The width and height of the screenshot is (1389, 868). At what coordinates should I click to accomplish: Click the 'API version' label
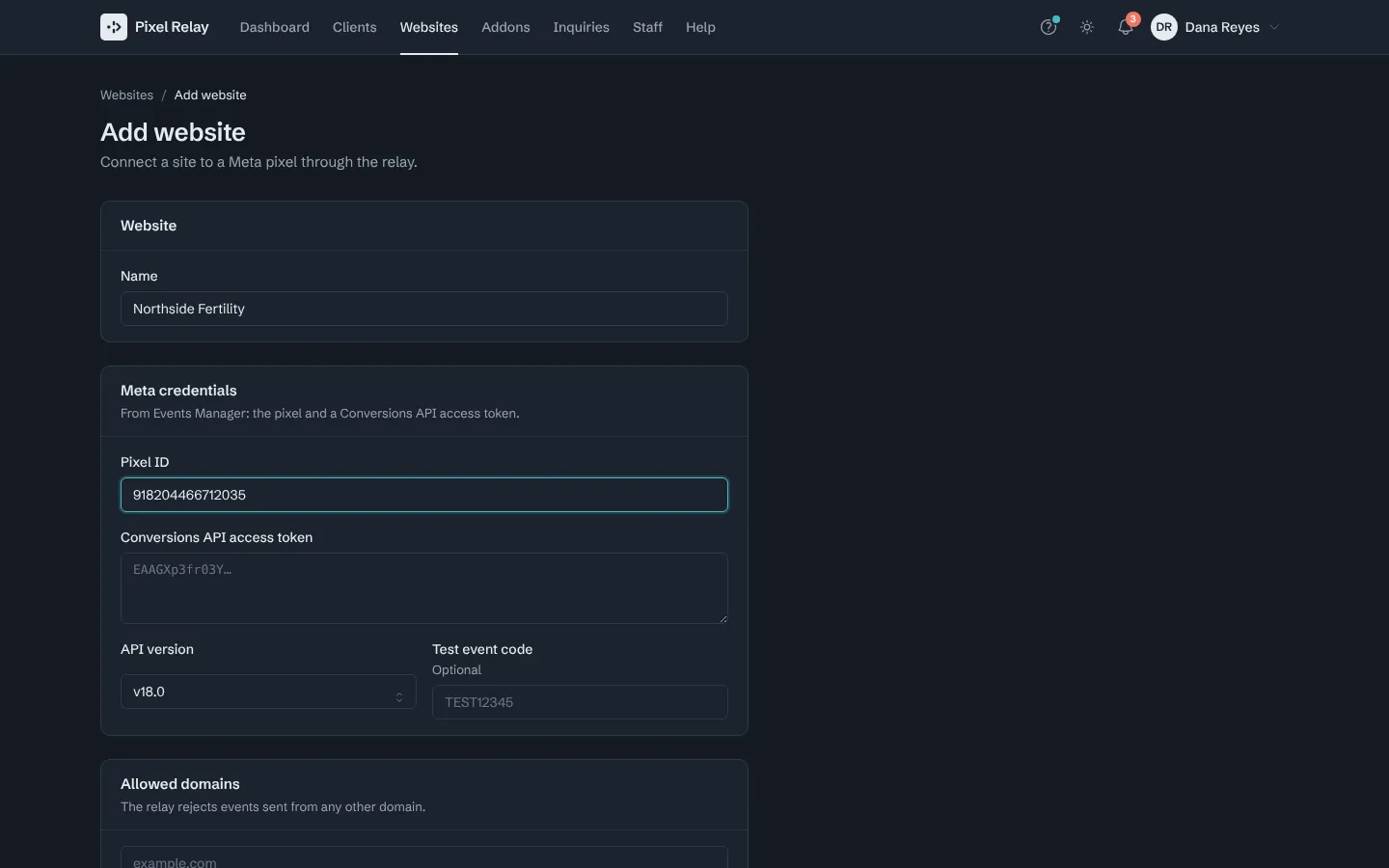click(157, 649)
